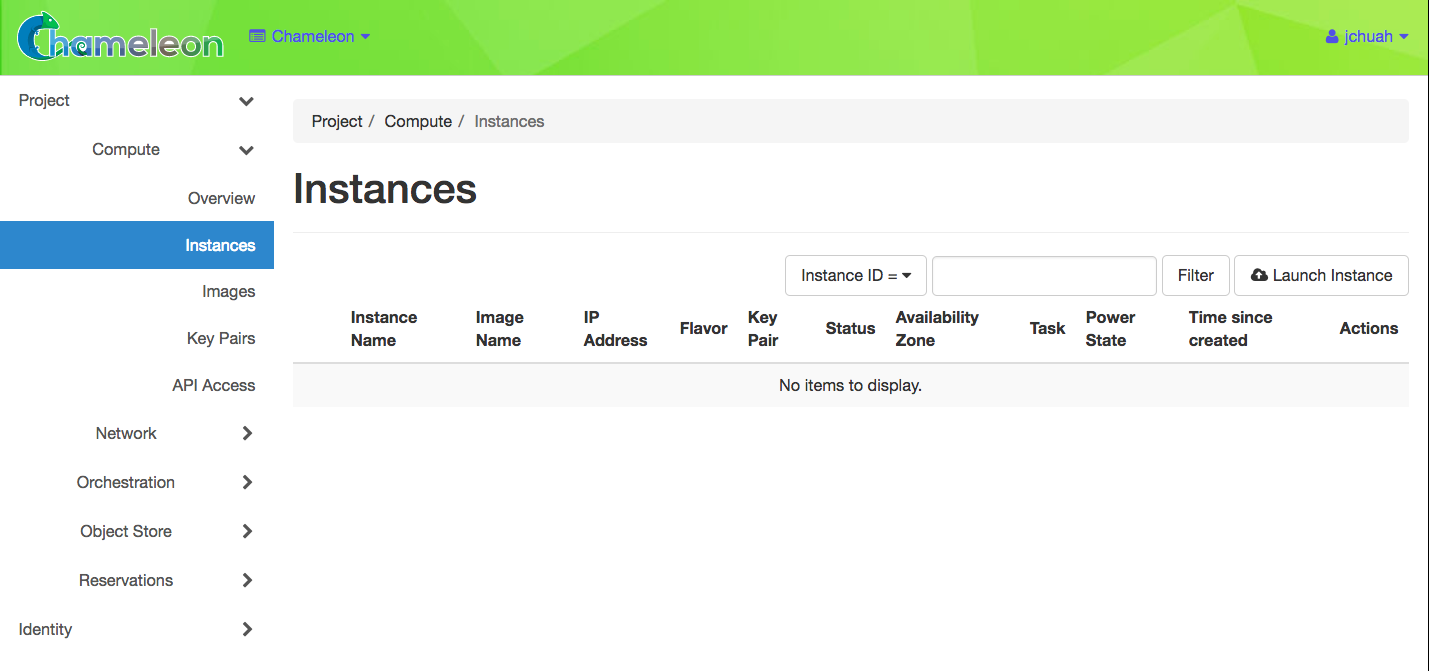The image size is (1429, 671).
Task: Click the Power State column header
Action: pyautogui.click(x=1110, y=328)
